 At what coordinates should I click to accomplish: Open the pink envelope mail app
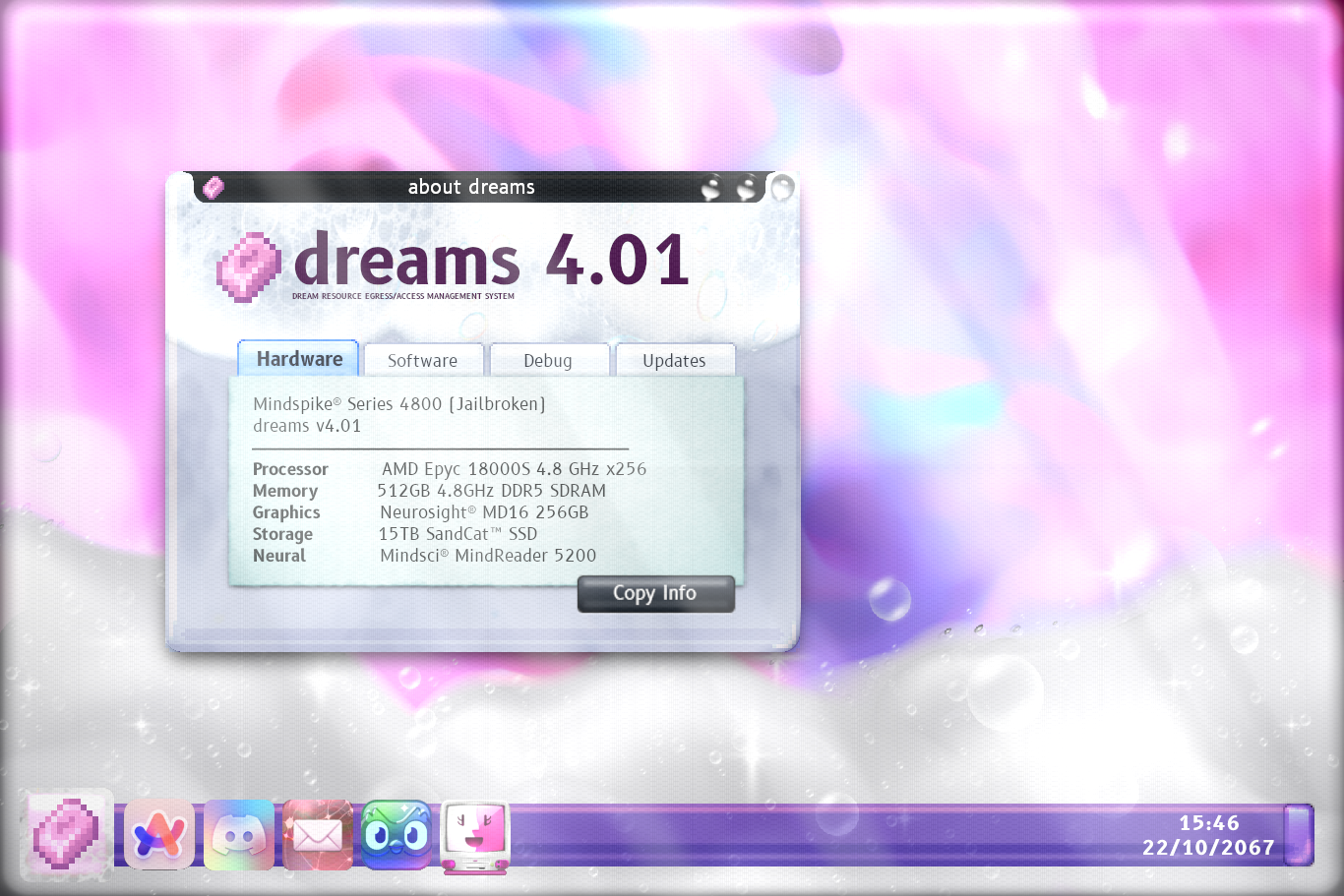[318, 835]
